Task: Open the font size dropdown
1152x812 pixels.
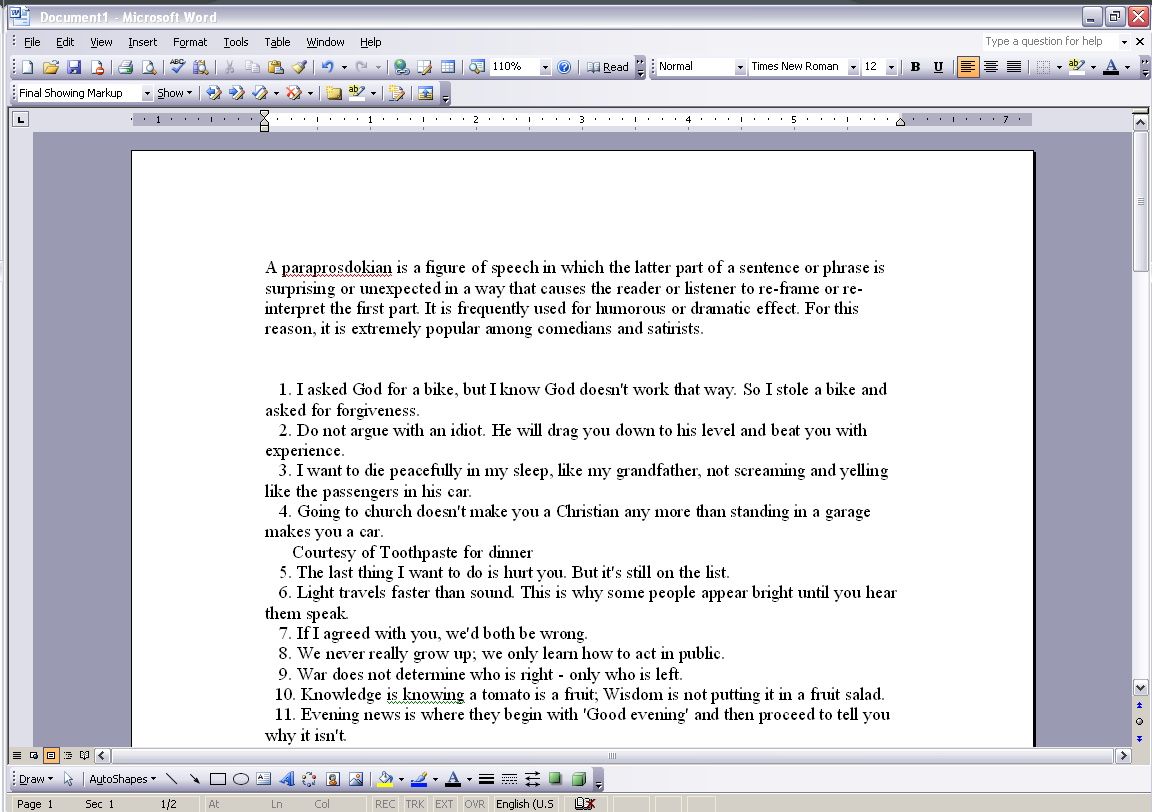Action: coord(892,66)
